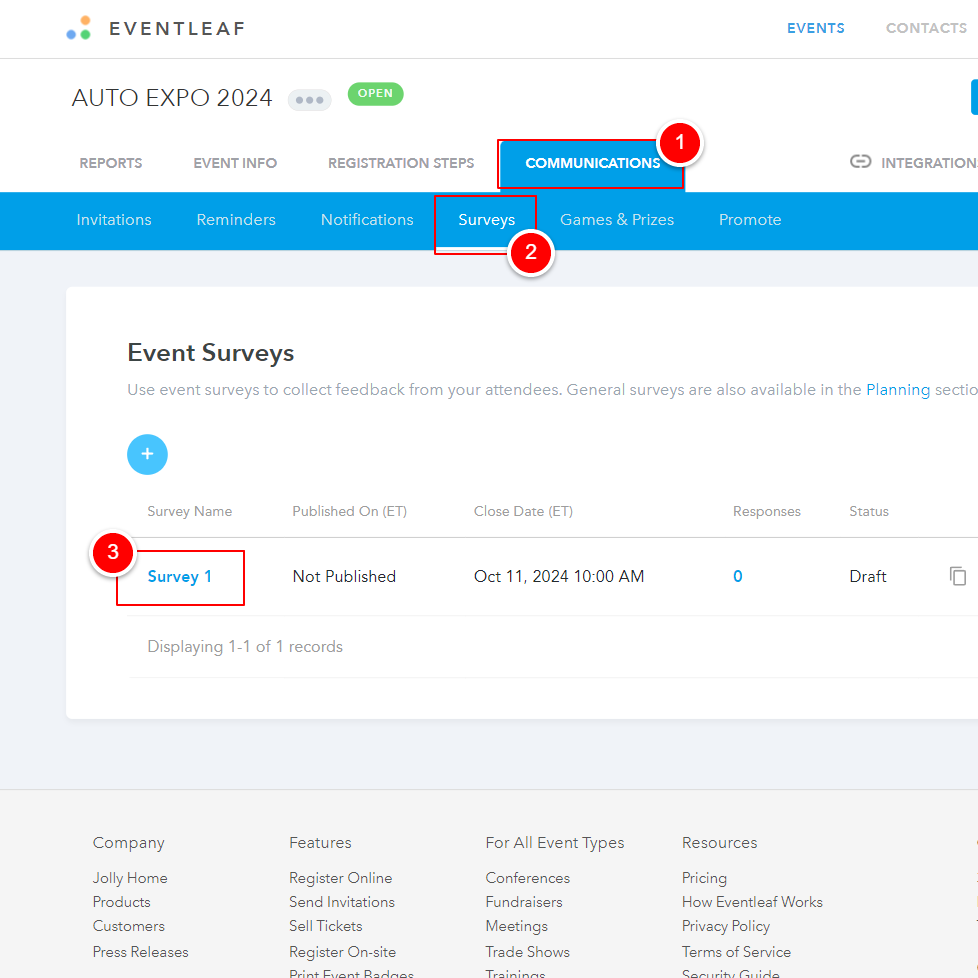978x978 pixels.
Task: Open the Surveys section
Action: (486, 219)
